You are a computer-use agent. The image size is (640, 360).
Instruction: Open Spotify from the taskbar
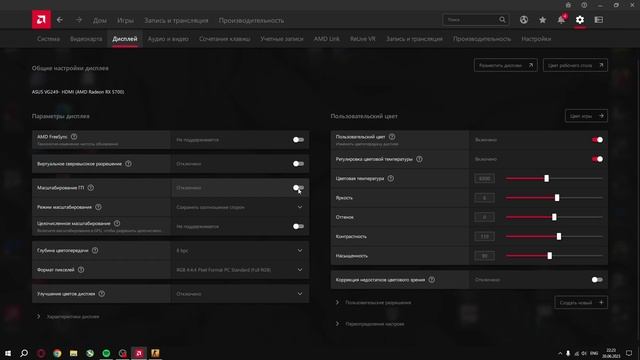pos(106,353)
